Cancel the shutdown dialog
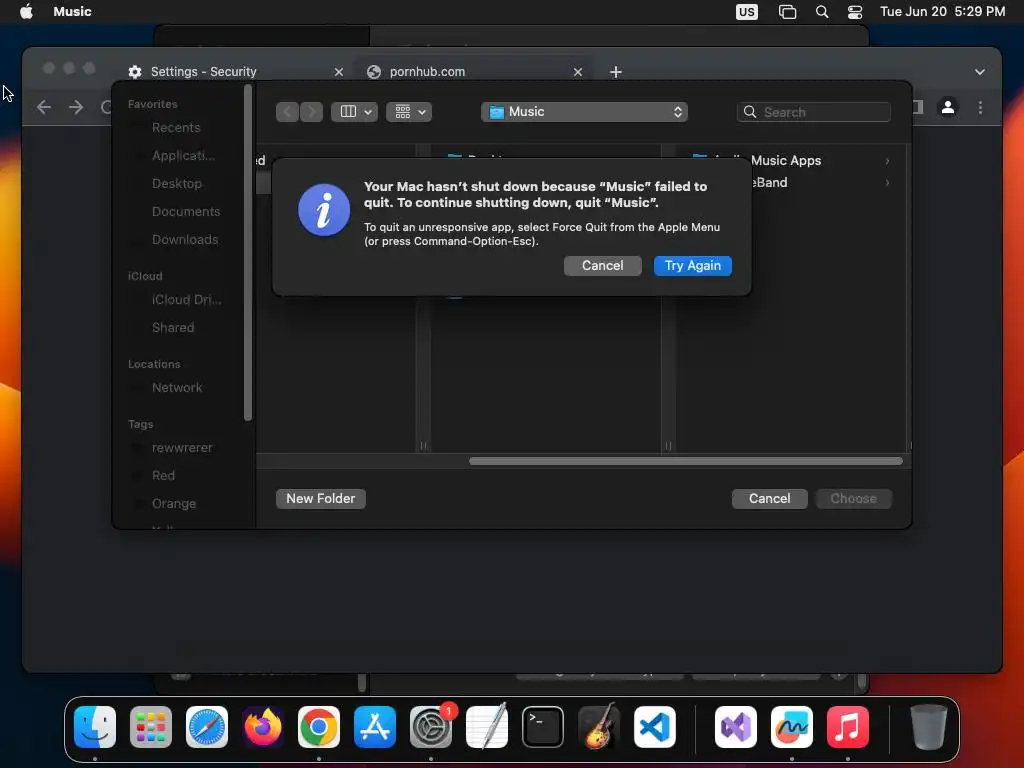 click(602, 266)
